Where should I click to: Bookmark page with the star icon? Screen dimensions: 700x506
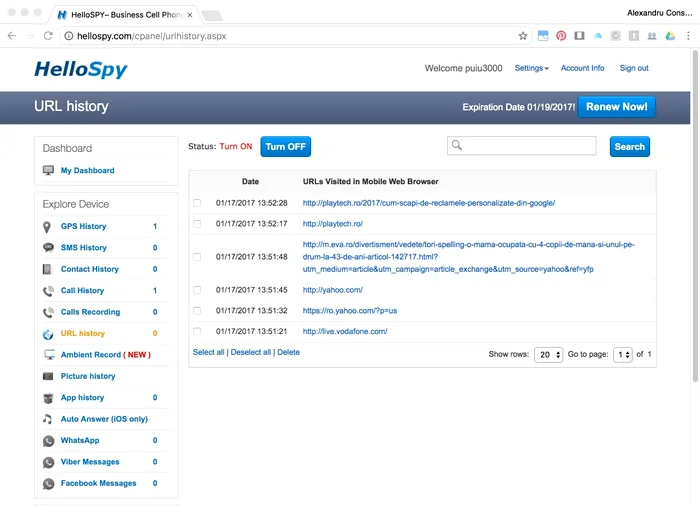point(523,36)
